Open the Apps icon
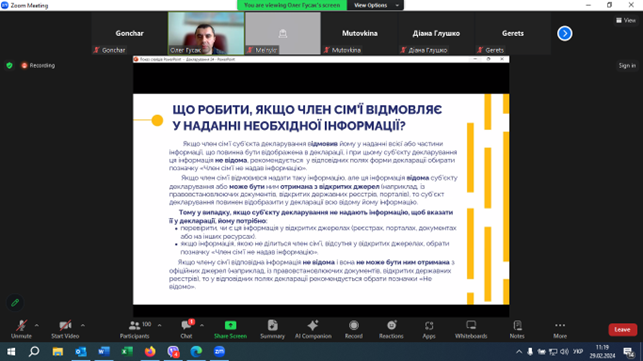 (429, 329)
